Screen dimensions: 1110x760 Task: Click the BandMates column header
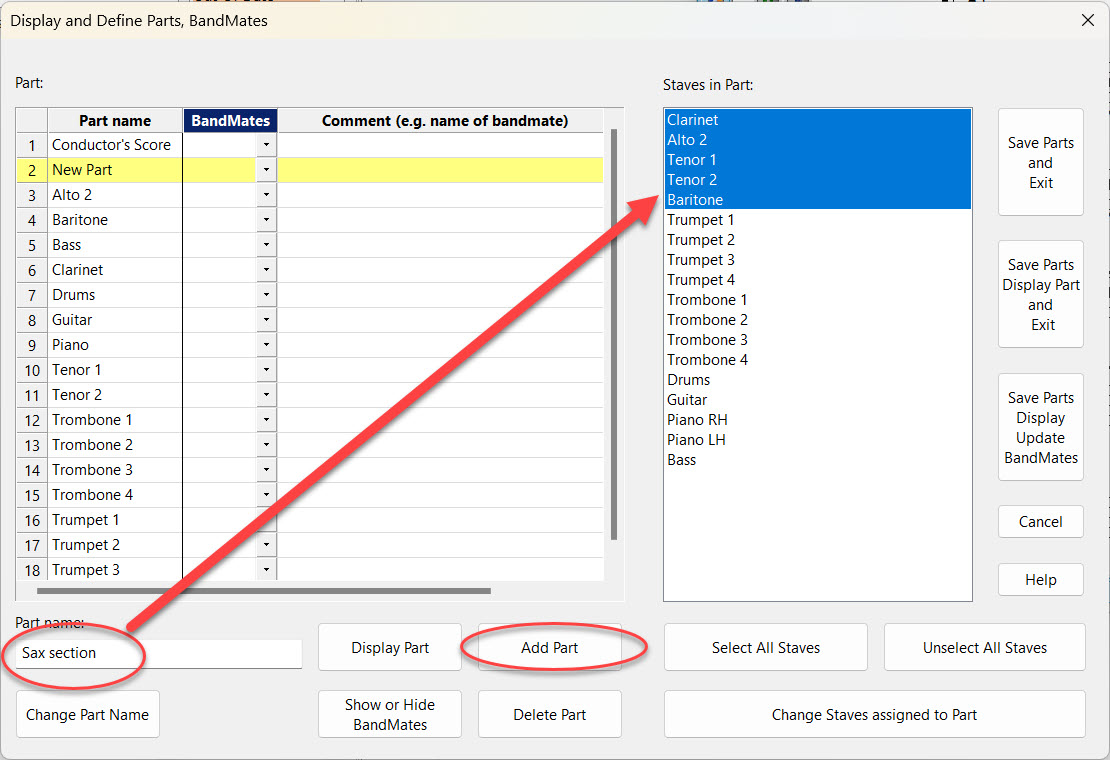(230, 121)
